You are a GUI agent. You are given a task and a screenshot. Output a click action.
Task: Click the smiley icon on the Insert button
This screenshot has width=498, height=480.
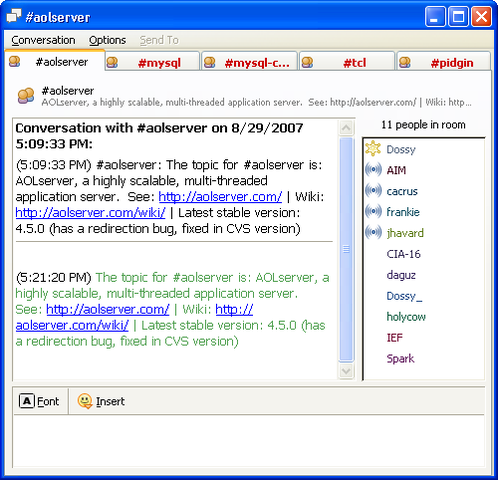pyautogui.click(x=85, y=401)
